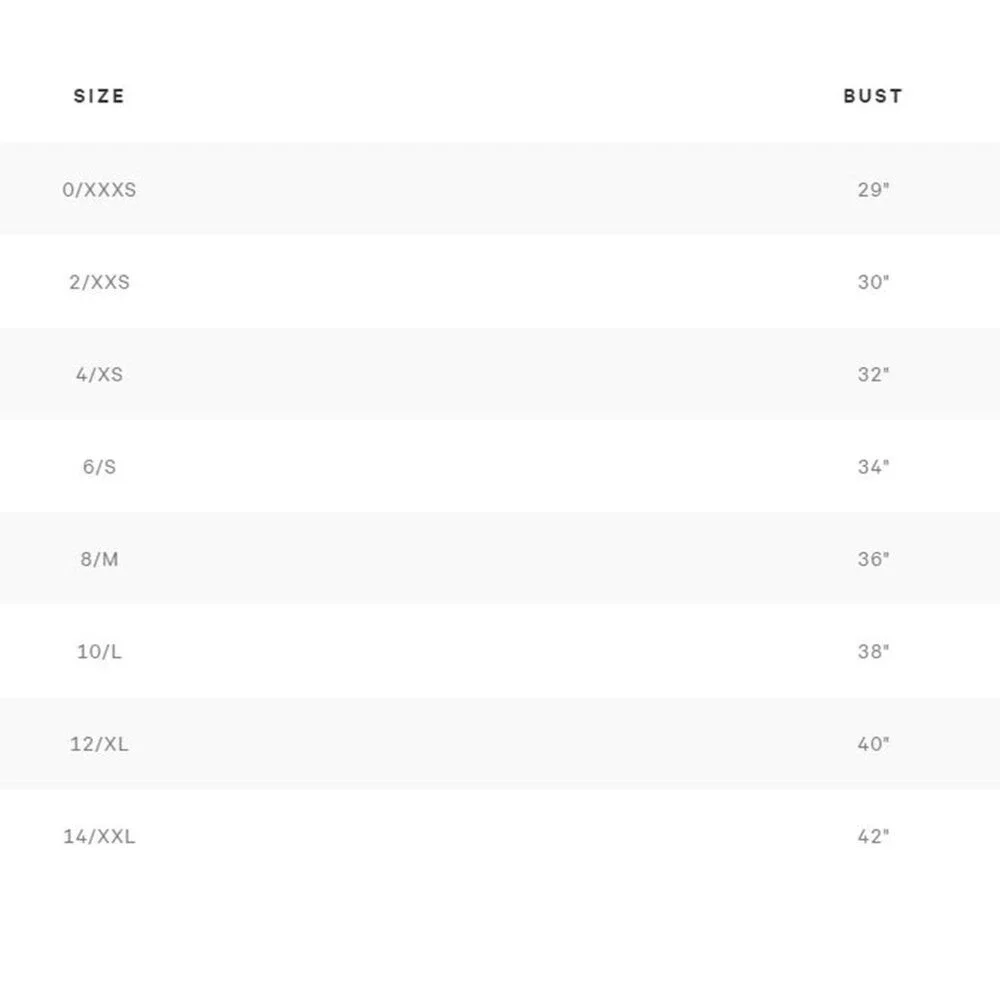Click the 40" bust measurement

[x=873, y=744]
